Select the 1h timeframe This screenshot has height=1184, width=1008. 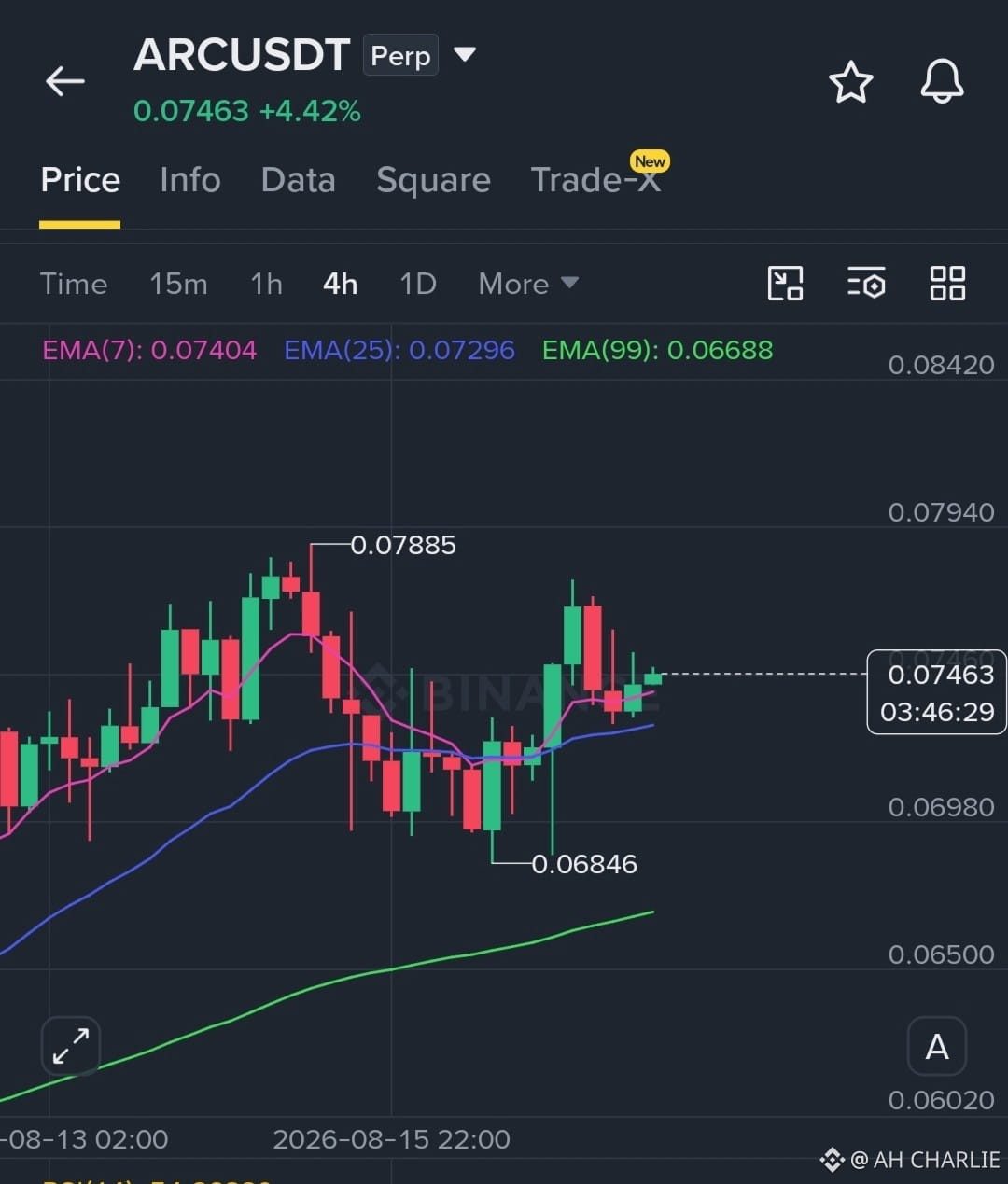(266, 284)
